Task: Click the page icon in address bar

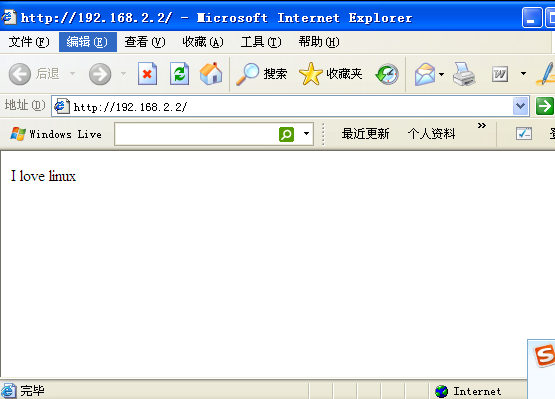Action: [62, 106]
